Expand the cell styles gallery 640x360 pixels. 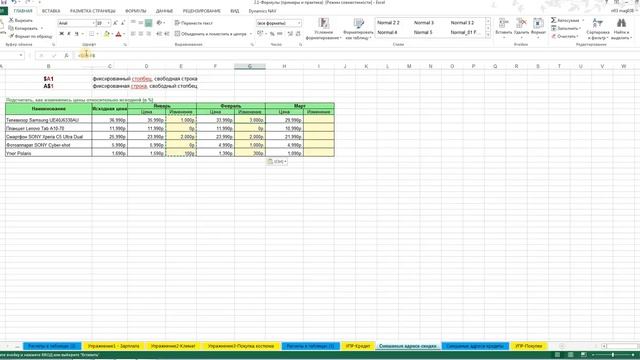coord(487,36)
